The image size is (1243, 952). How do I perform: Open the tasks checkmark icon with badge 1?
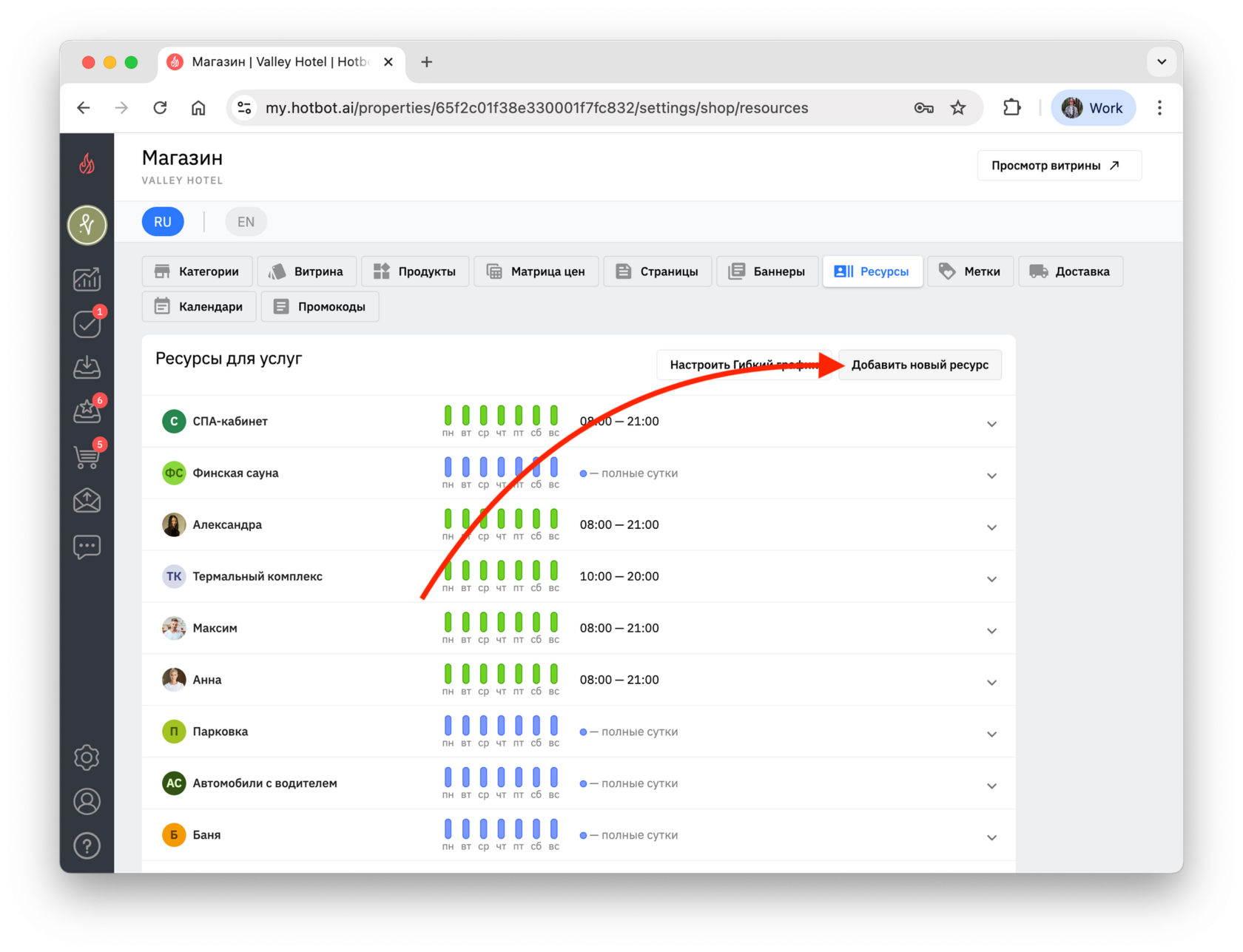click(x=87, y=323)
